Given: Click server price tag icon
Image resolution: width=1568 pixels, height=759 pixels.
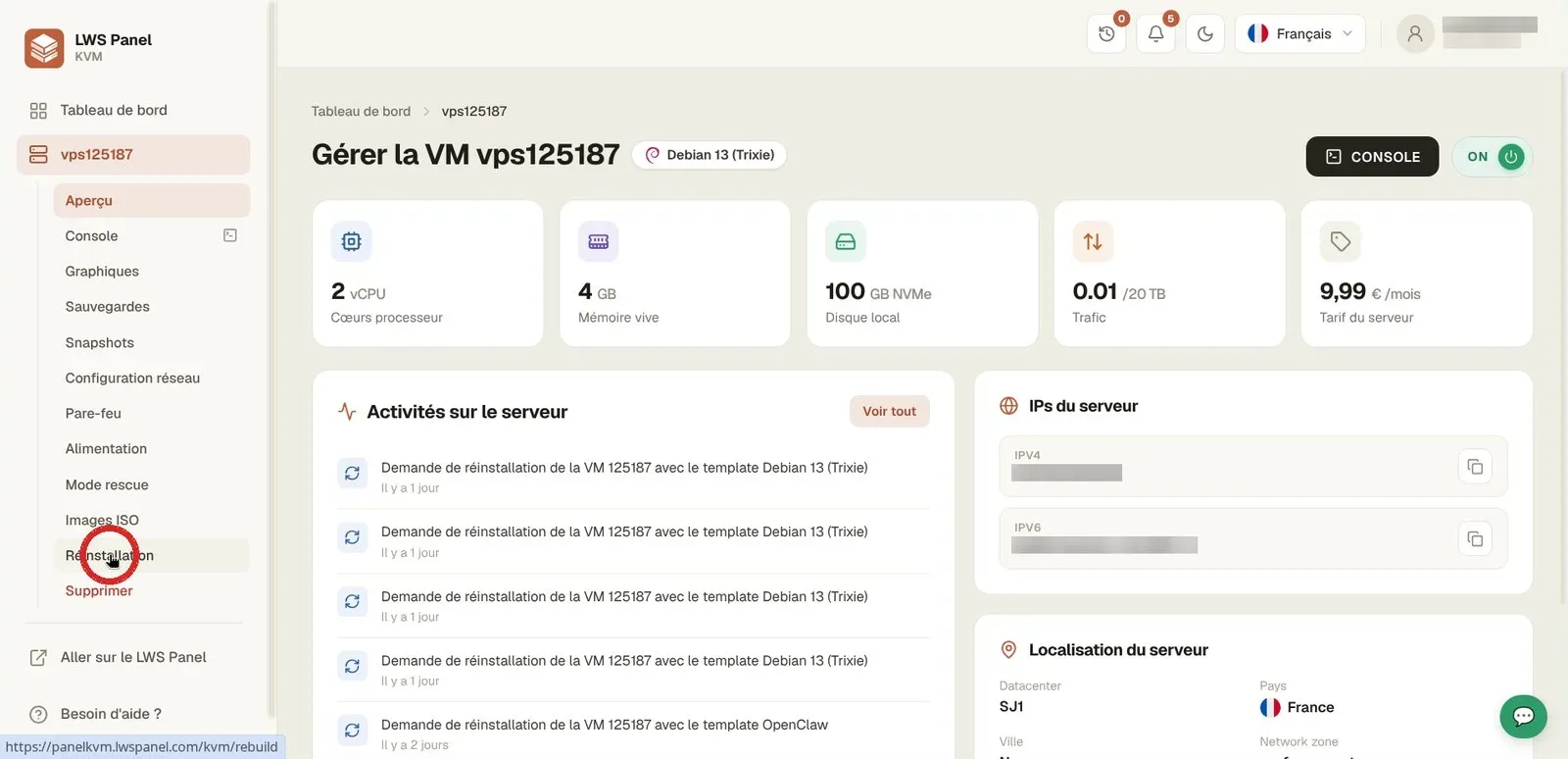Looking at the screenshot, I should 1340,241.
